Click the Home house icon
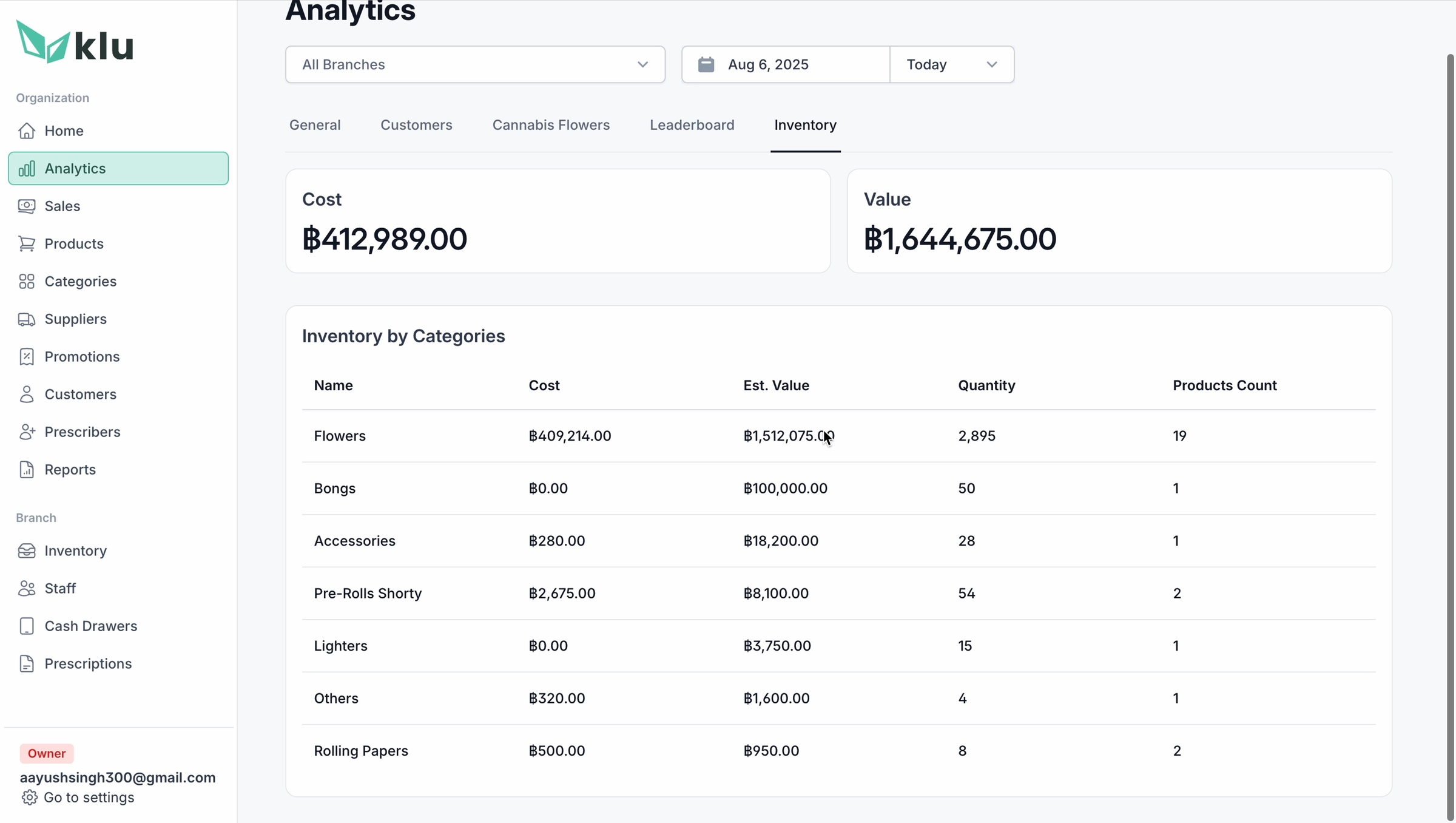Viewport: 1456px width, 823px height. click(x=27, y=130)
